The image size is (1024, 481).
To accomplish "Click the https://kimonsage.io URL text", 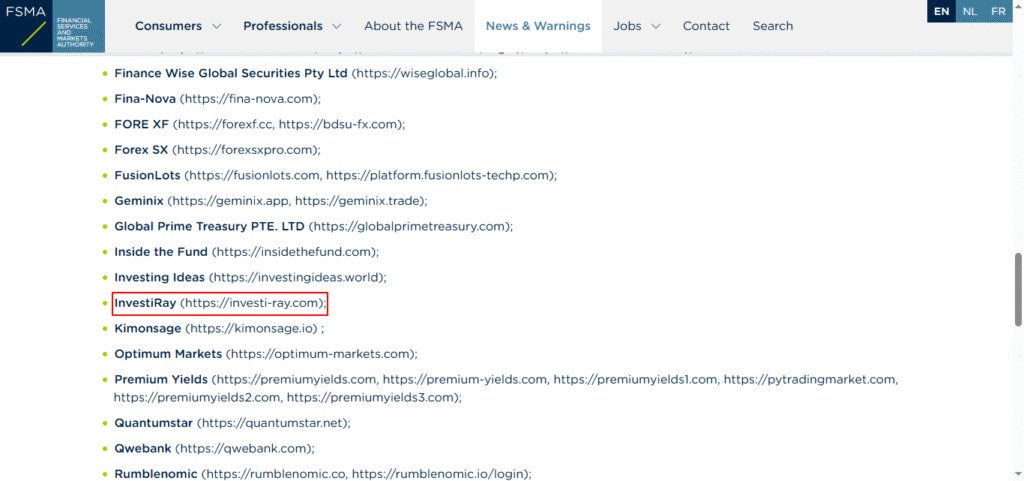I will pyautogui.click(x=253, y=328).
